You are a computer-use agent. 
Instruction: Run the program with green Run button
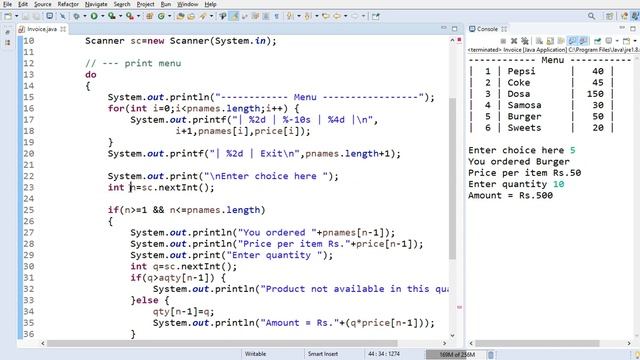pyautogui.click(x=94, y=16)
